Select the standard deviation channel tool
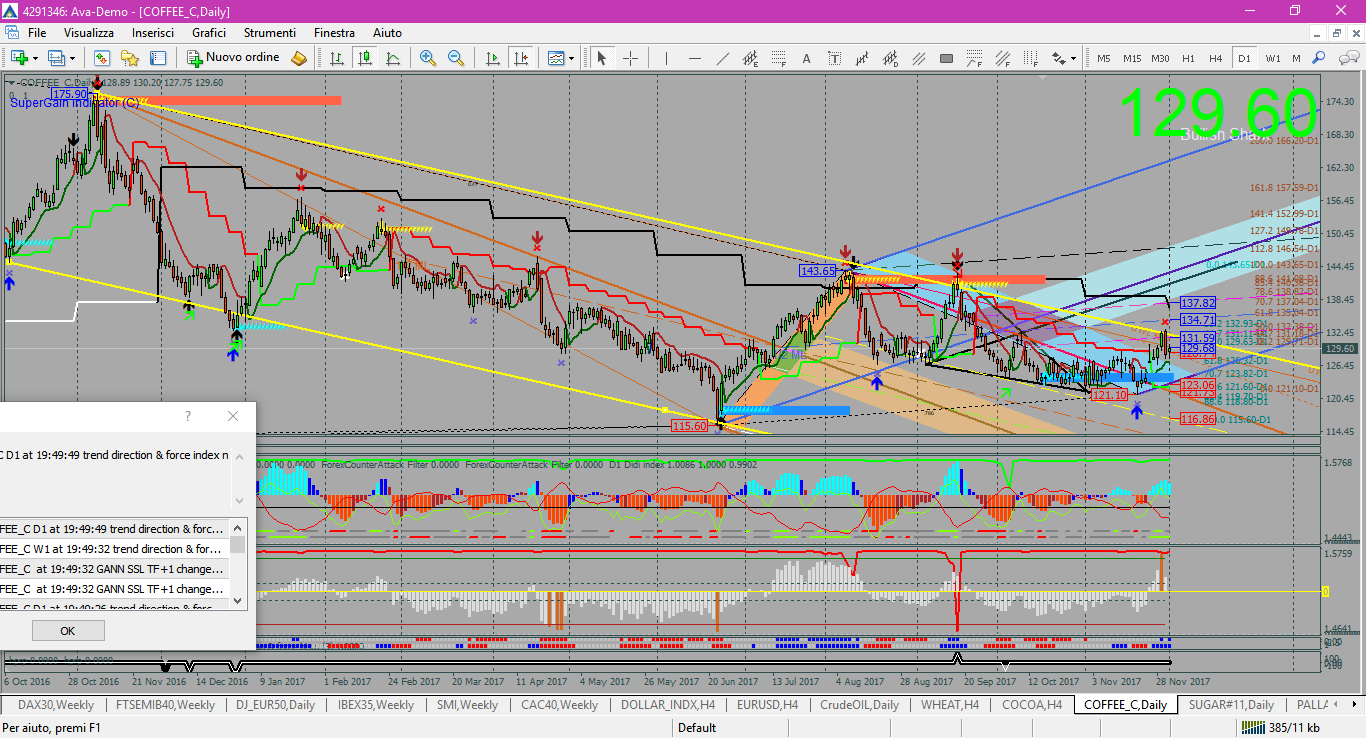 891,58
